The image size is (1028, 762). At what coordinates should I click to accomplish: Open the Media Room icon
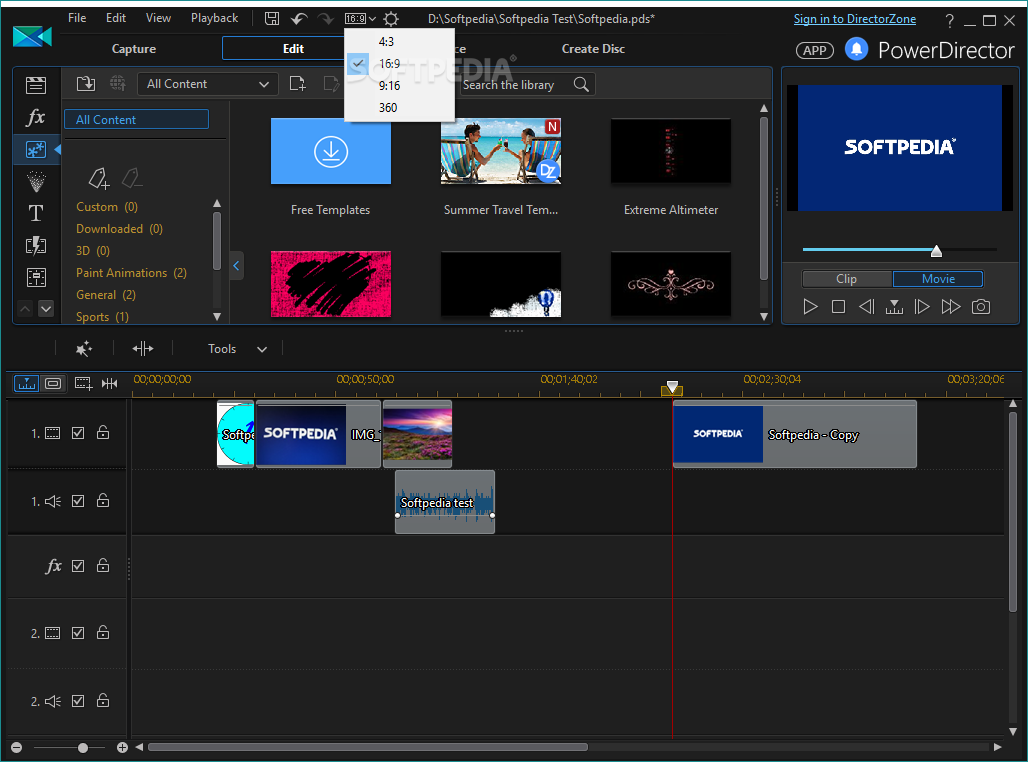[35, 85]
